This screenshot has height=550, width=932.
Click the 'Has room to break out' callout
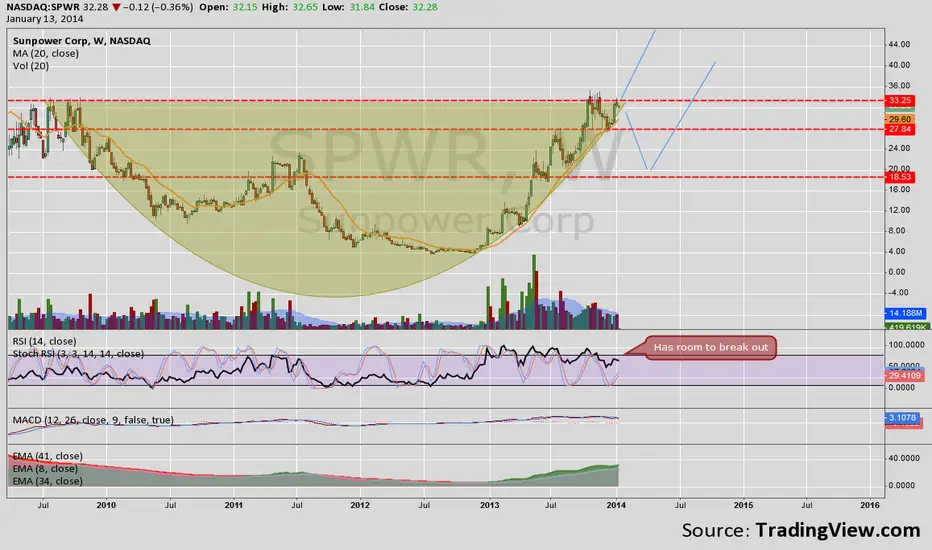pos(710,347)
